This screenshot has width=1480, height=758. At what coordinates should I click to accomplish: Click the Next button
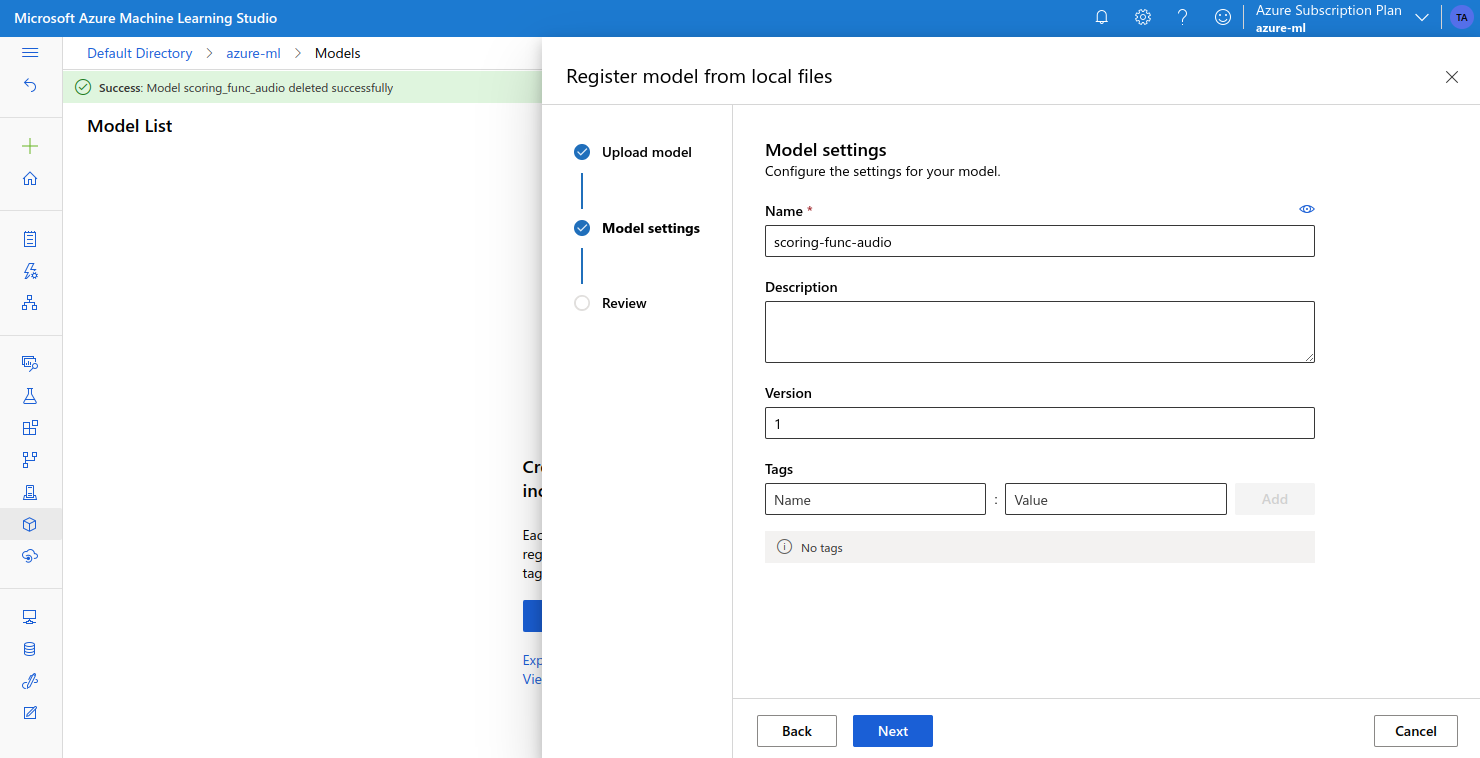pyautogui.click(x=892, y=731)
